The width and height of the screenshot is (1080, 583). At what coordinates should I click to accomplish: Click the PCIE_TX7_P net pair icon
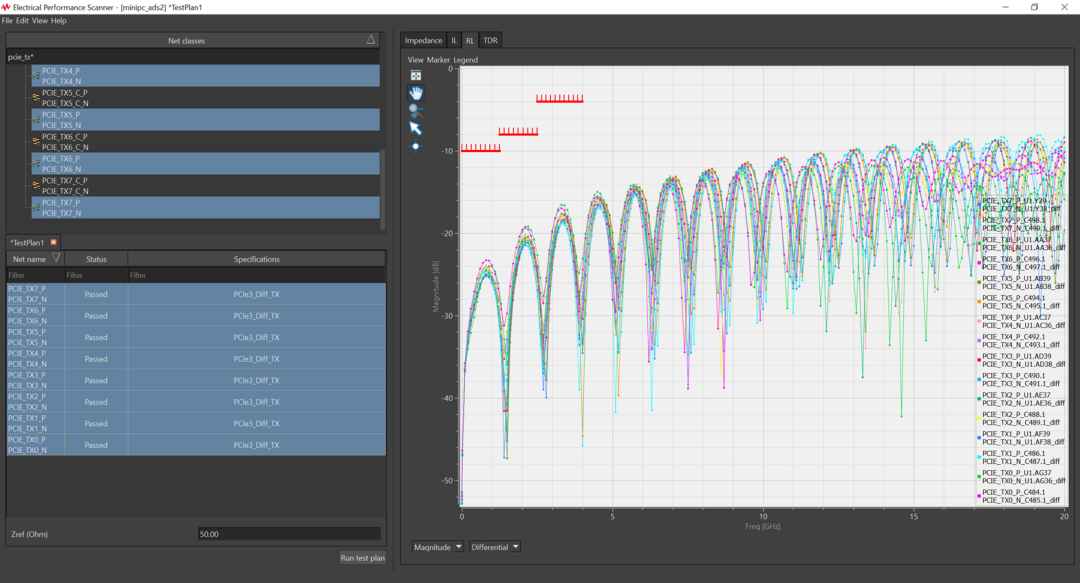[x=36, y=207]
